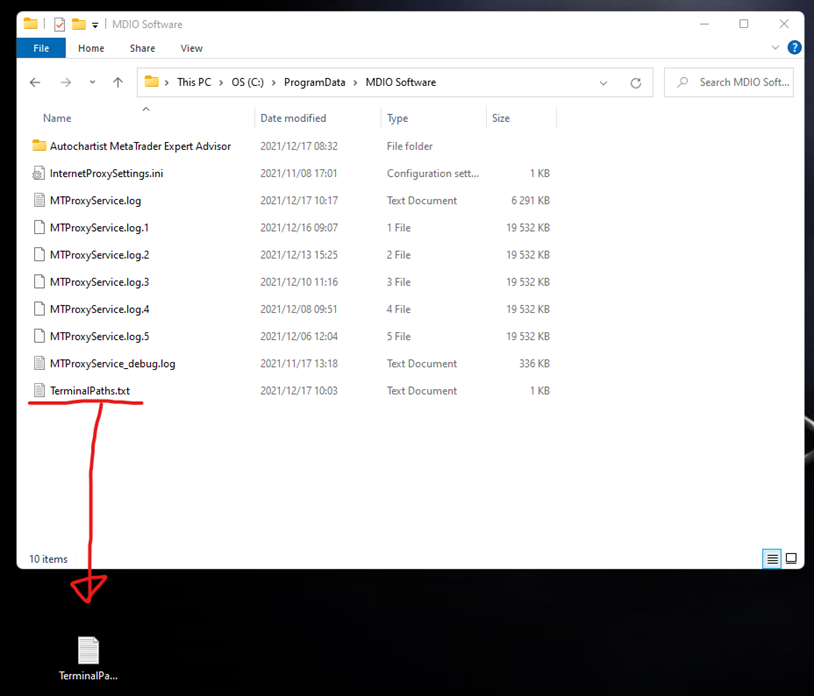Sort by the Date modified column header
814x696 pixels.
click(x=293, y=118)
